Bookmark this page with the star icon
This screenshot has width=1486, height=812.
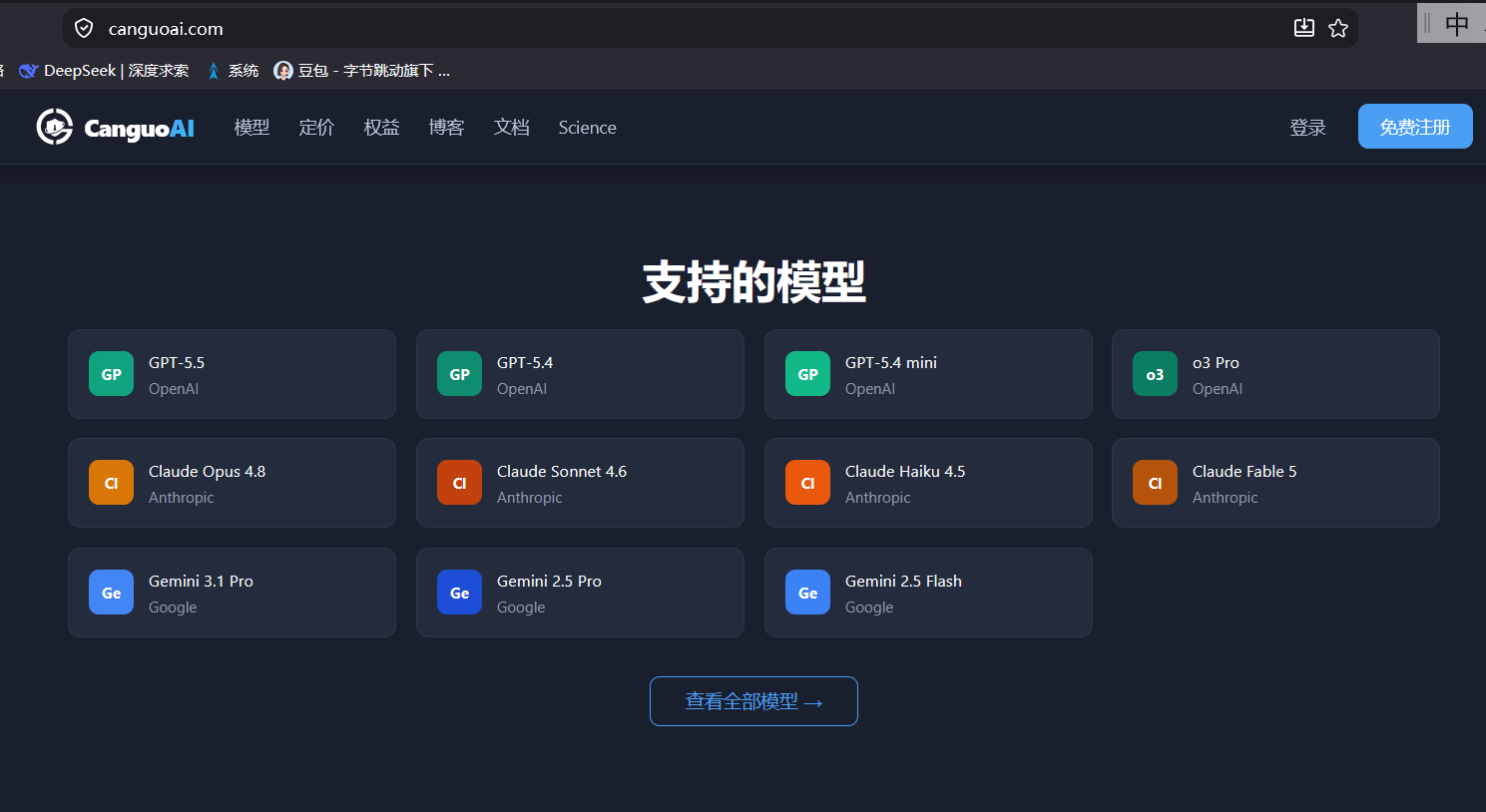[x=1338, y=28]
